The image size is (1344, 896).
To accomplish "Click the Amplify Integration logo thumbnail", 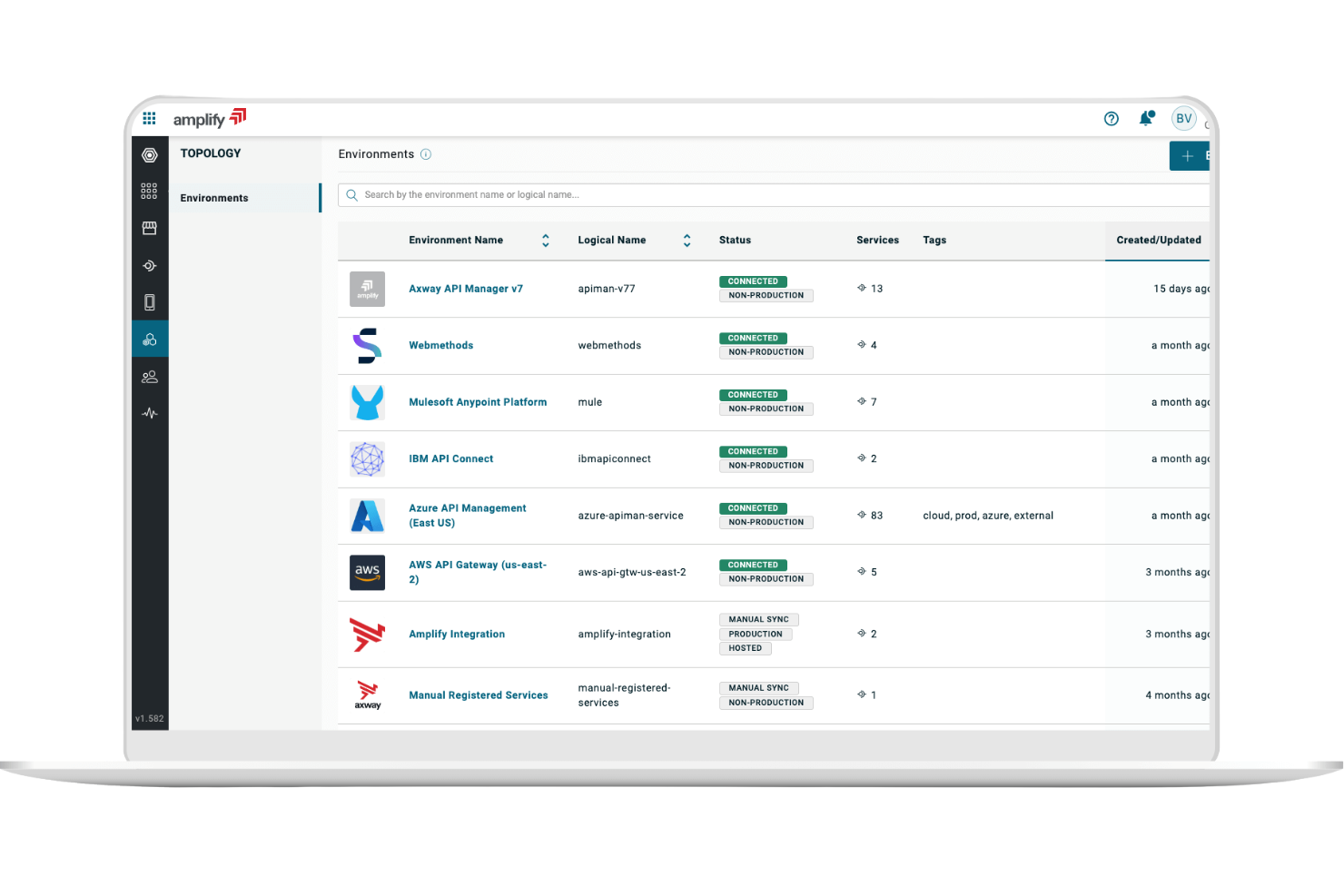I will click(368, 635).
